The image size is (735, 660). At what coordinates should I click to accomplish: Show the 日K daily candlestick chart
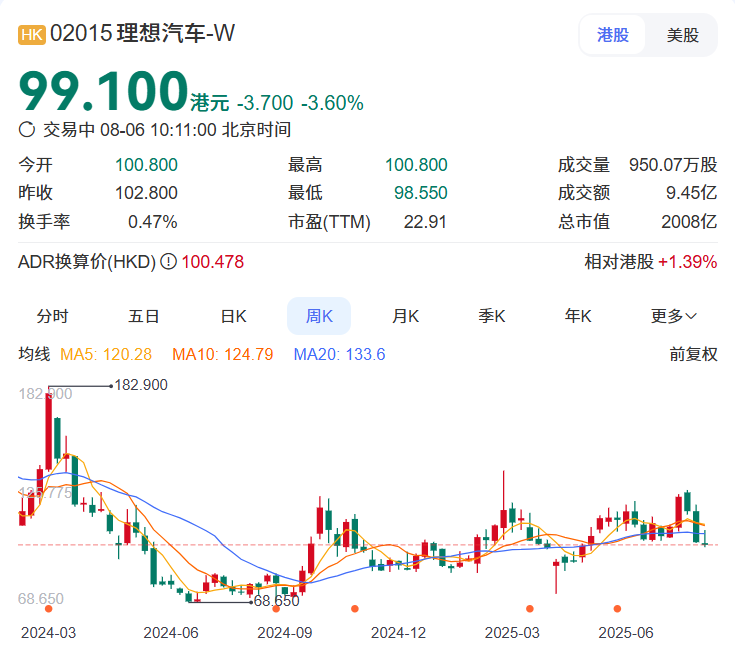[233, 316]
